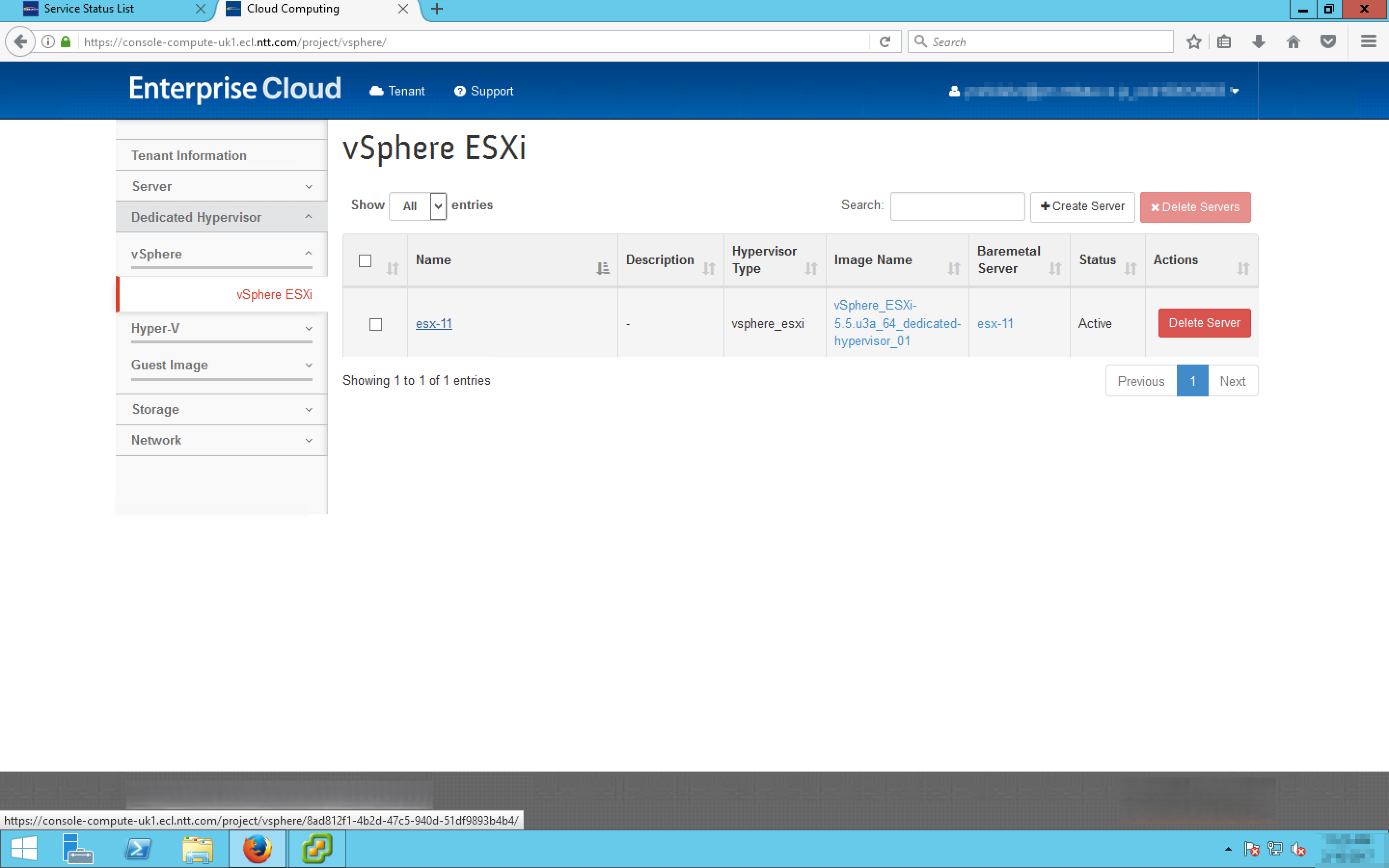Bookmark this page with star icon
This screenshot has width=1389, height=868.
coord(1194,42)
